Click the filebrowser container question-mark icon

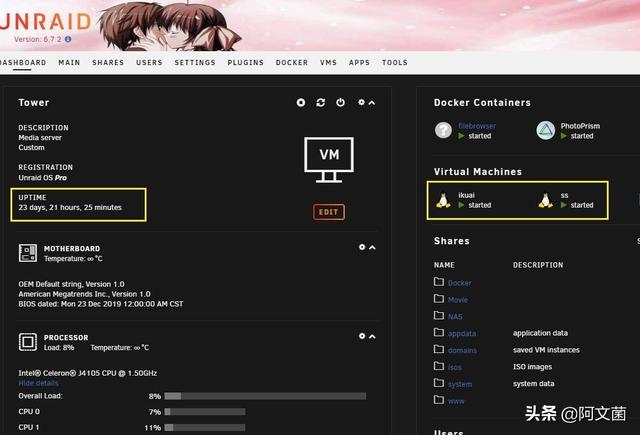pos(443,131)
